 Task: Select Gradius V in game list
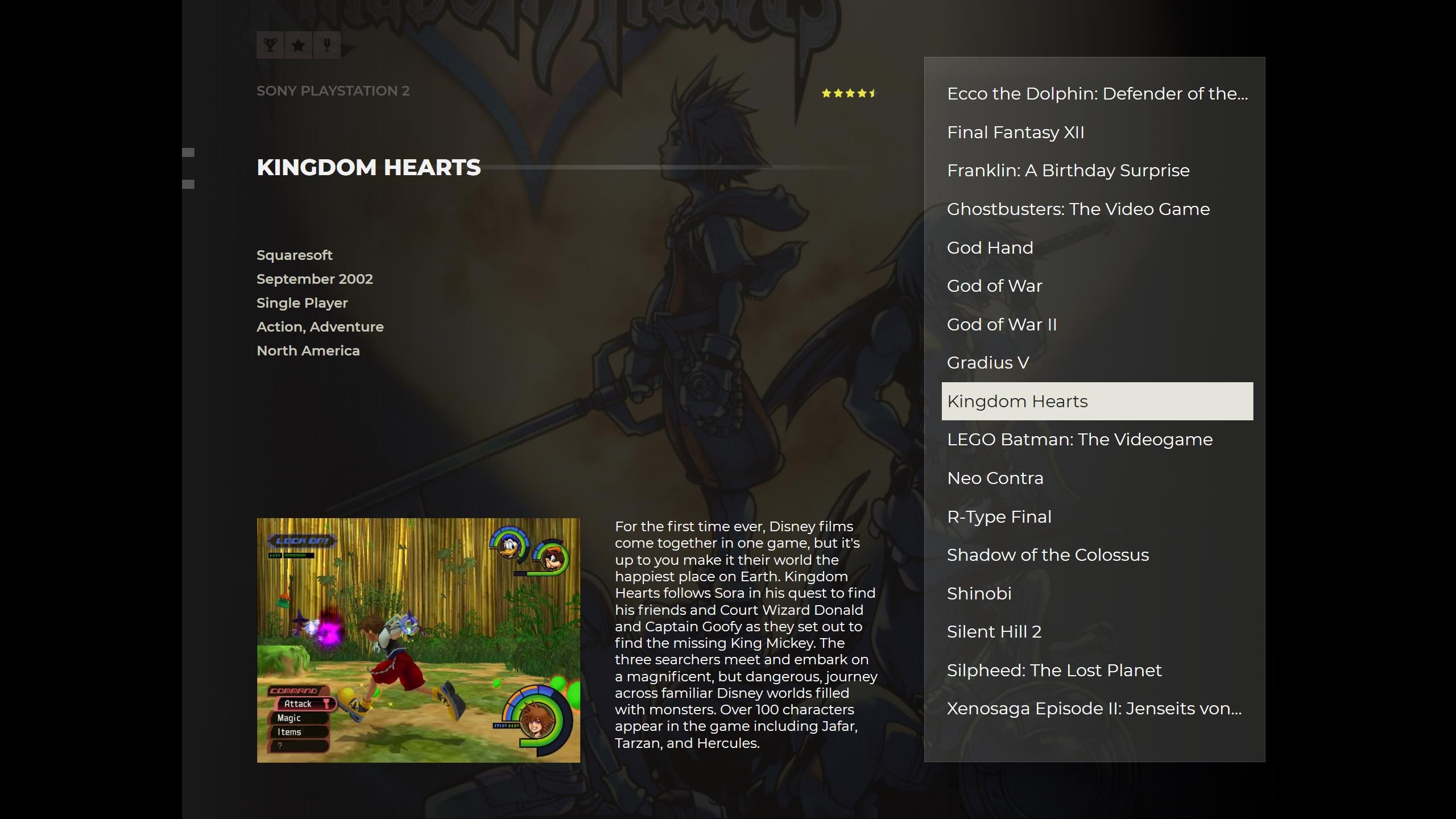coord(1097,363)
